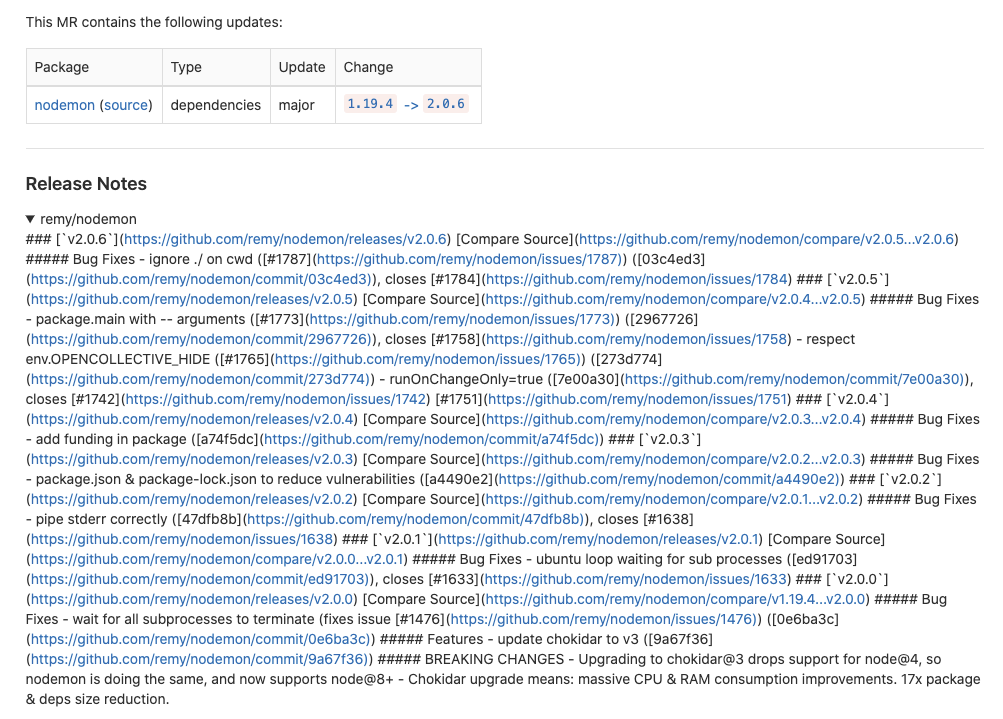
Task: Open the commit/a74f5dc link
Action: click(x=431, y=439)
